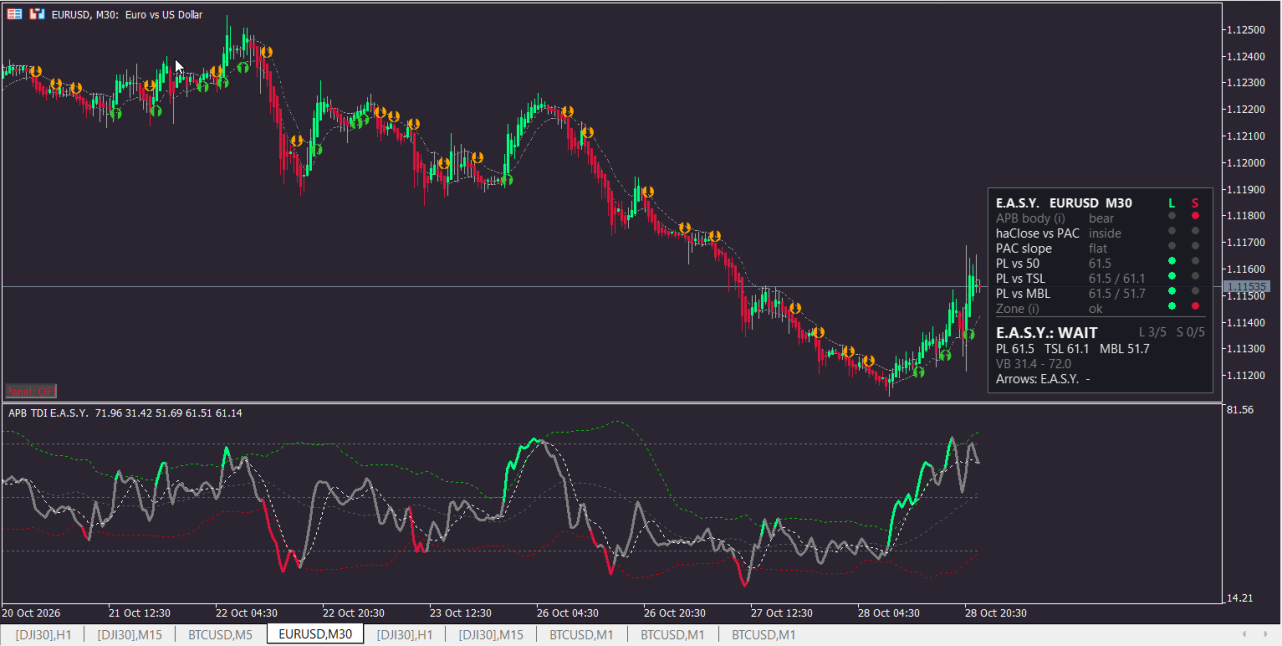Screen dimensions: 1282x646
Task: Click the PL vs 50 row label
Action: point(1018,263)
